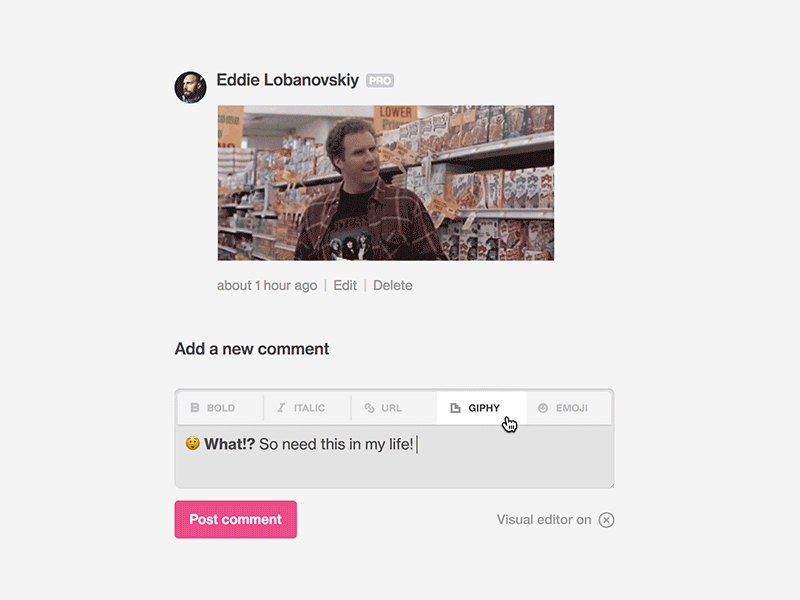Click the supermarket GIF in the comment

pos(386,183)
